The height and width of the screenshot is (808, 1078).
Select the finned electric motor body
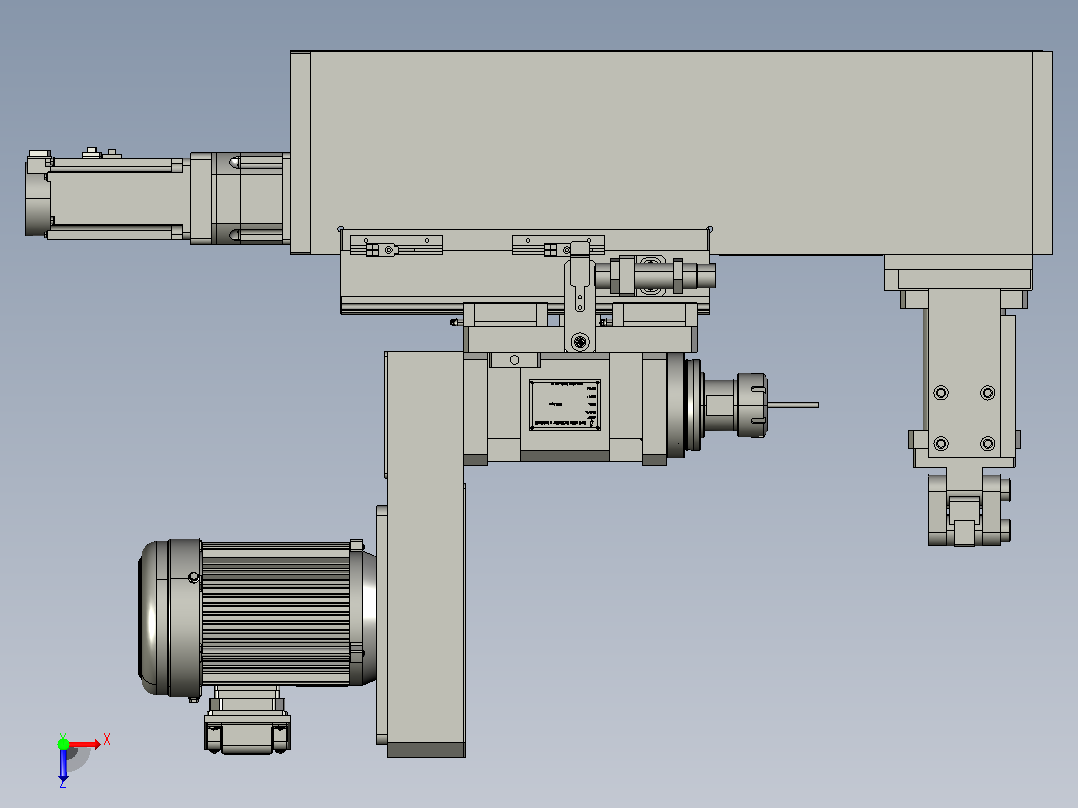click(276, 613)
